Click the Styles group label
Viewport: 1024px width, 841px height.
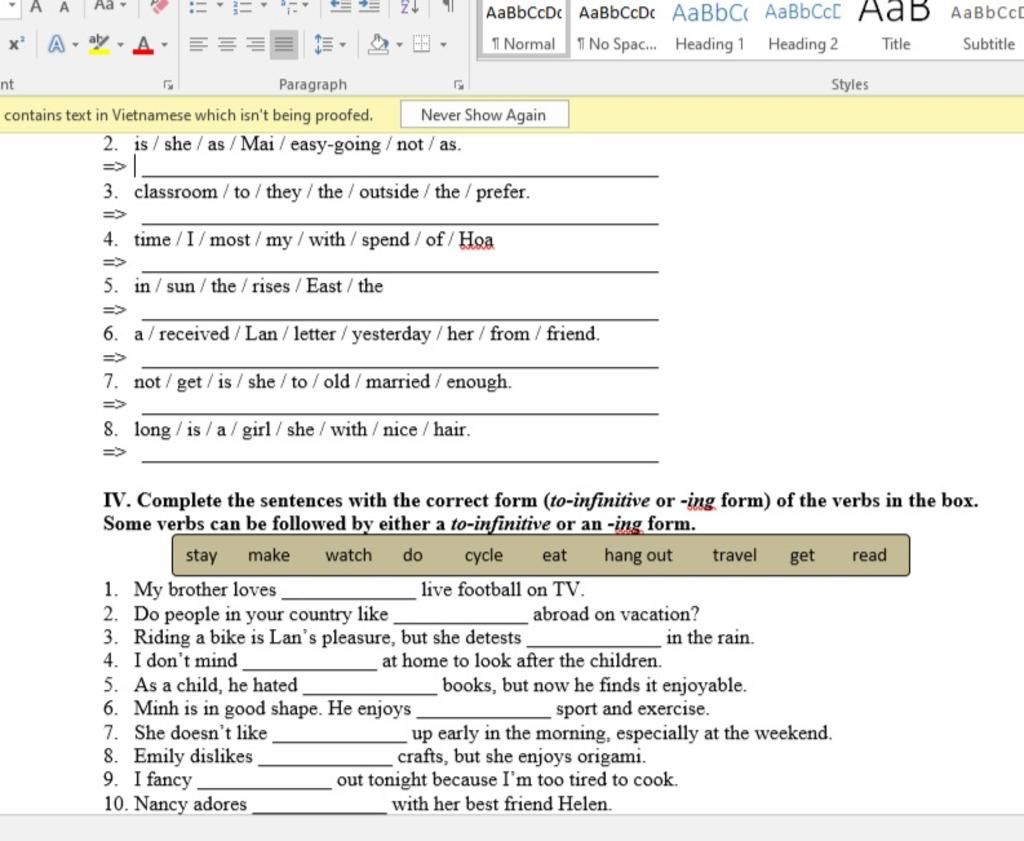(x=850, y=84)
